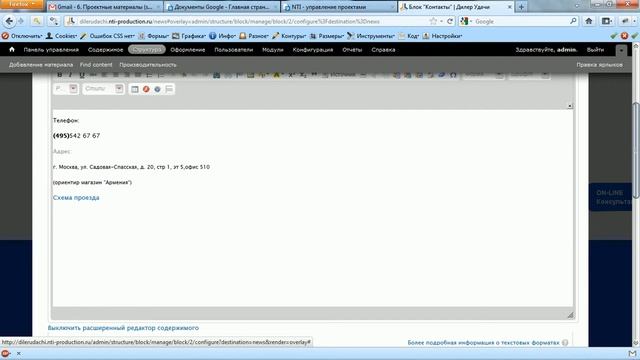Viewport: 640px width, 360px height.
Task: Reload the page with the refresh icon
Action: click(450, 21)
